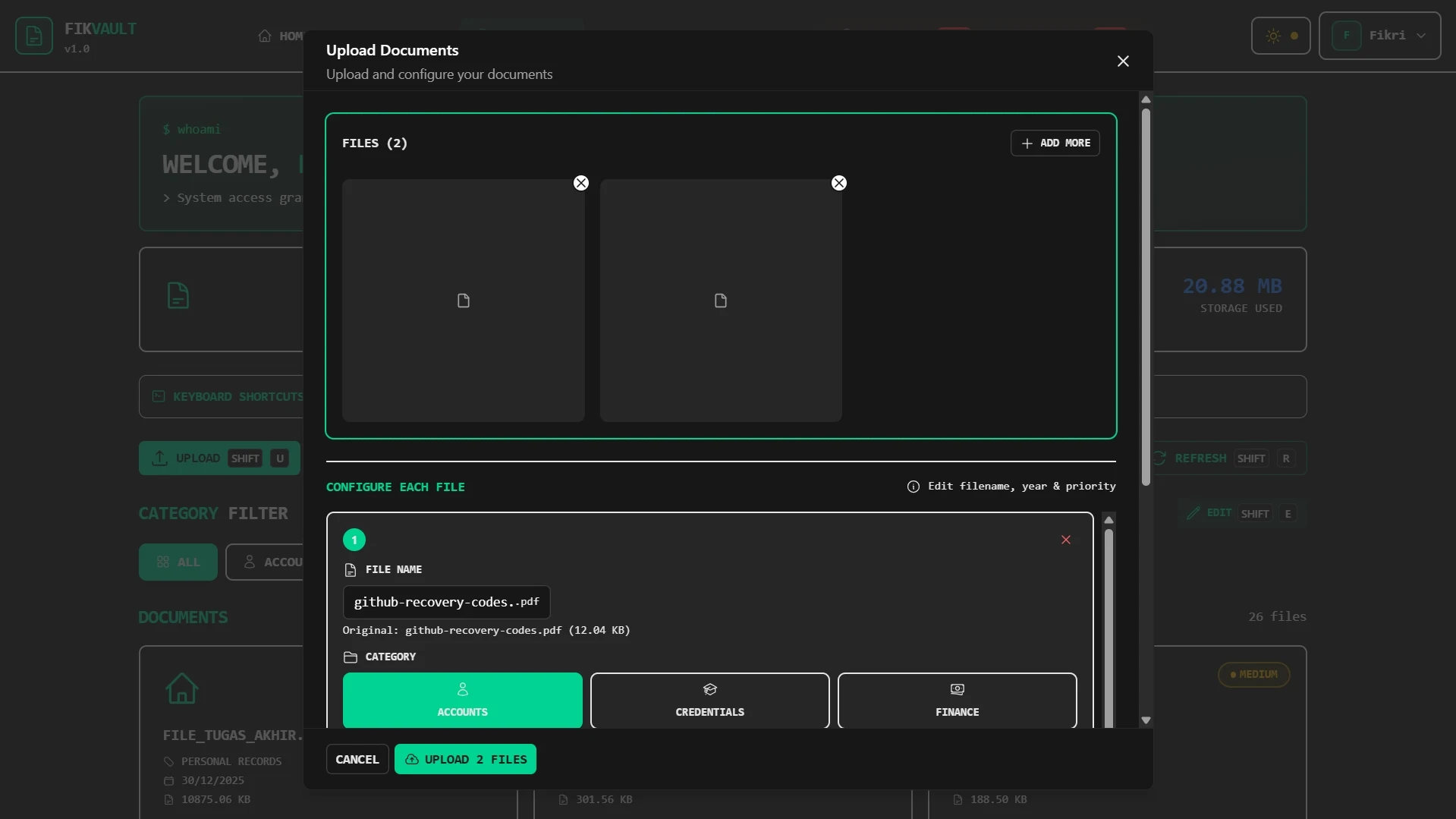Click scroll-down arrow of modal scrollbar
1456x819 pixels.
1146,720
